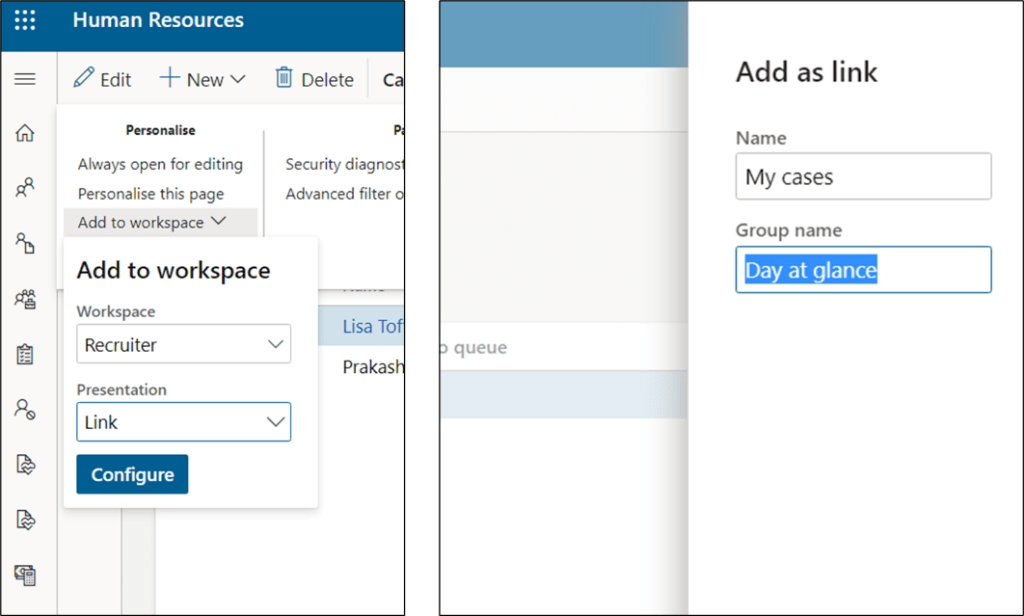The width and height of the screenshot is (1024, 616).
Task: Open the clipboard checklist sidebar icon
Action: [x=25, y=354]
